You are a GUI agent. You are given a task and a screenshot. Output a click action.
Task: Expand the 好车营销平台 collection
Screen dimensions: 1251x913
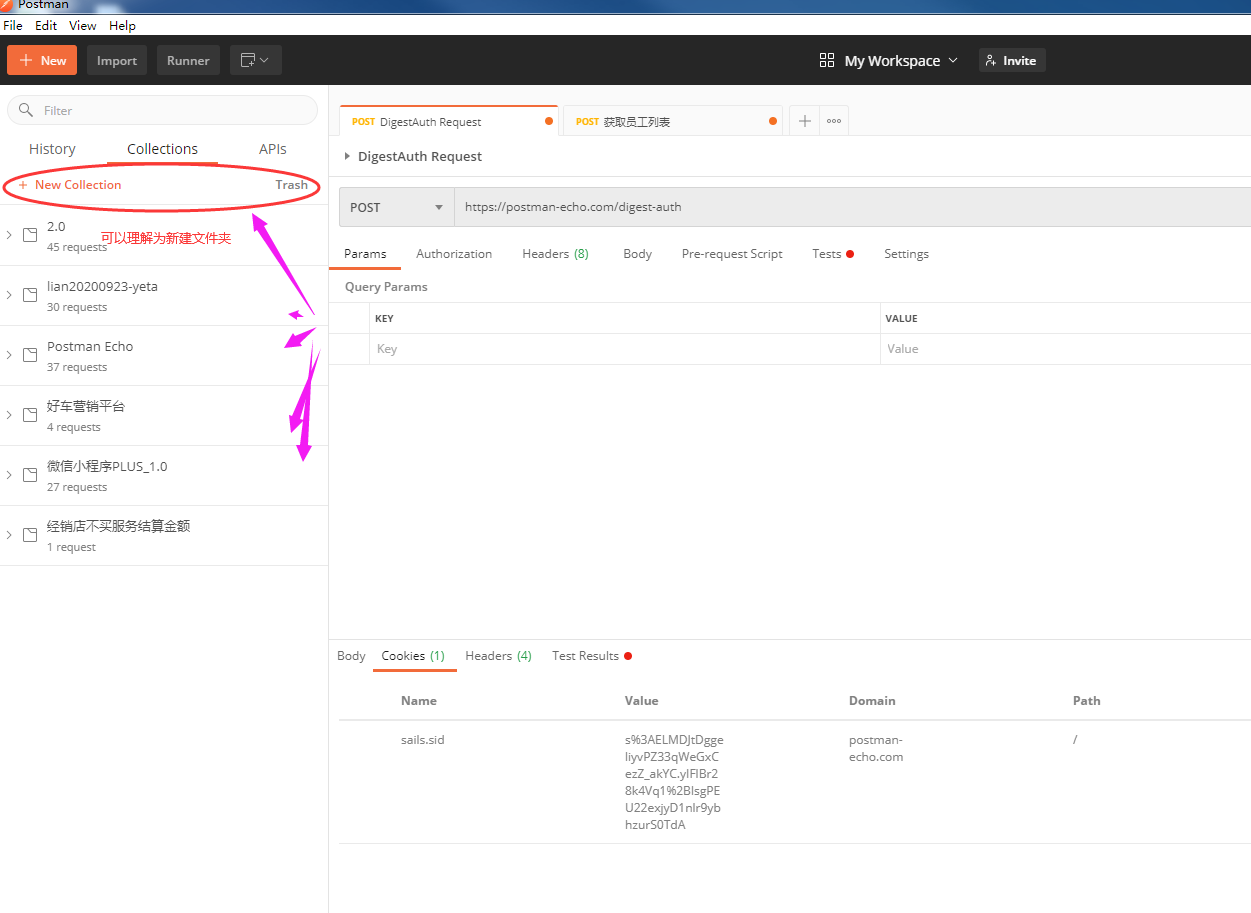pos(9,415)
